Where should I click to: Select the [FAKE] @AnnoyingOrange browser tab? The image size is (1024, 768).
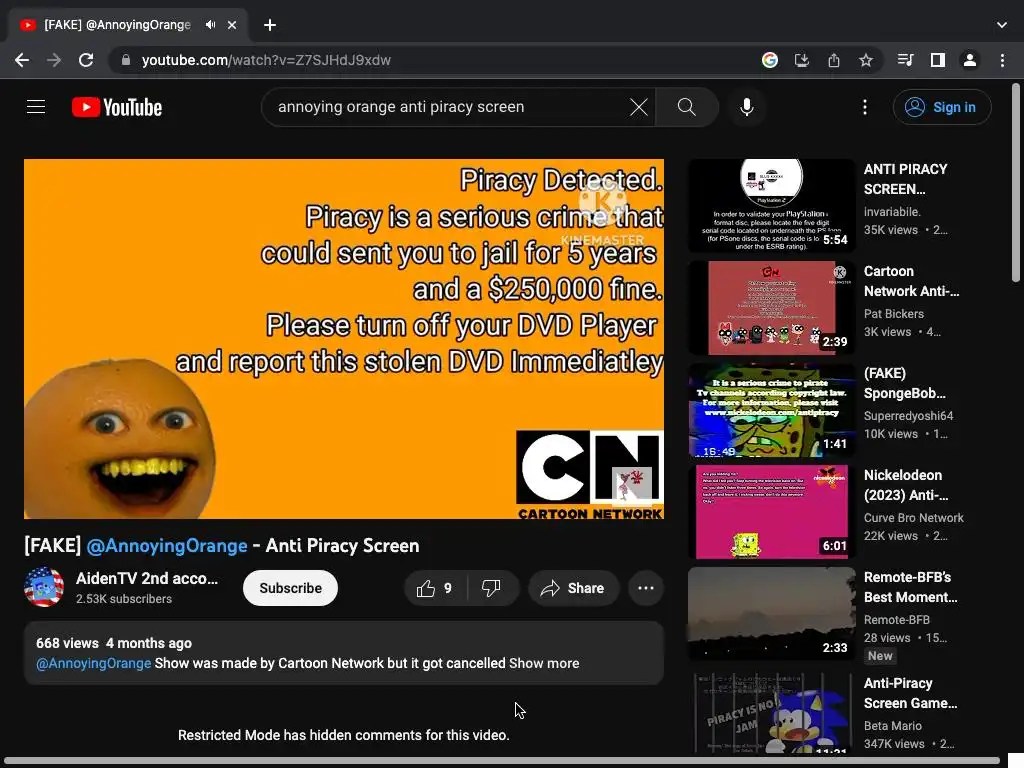point(118,25)
